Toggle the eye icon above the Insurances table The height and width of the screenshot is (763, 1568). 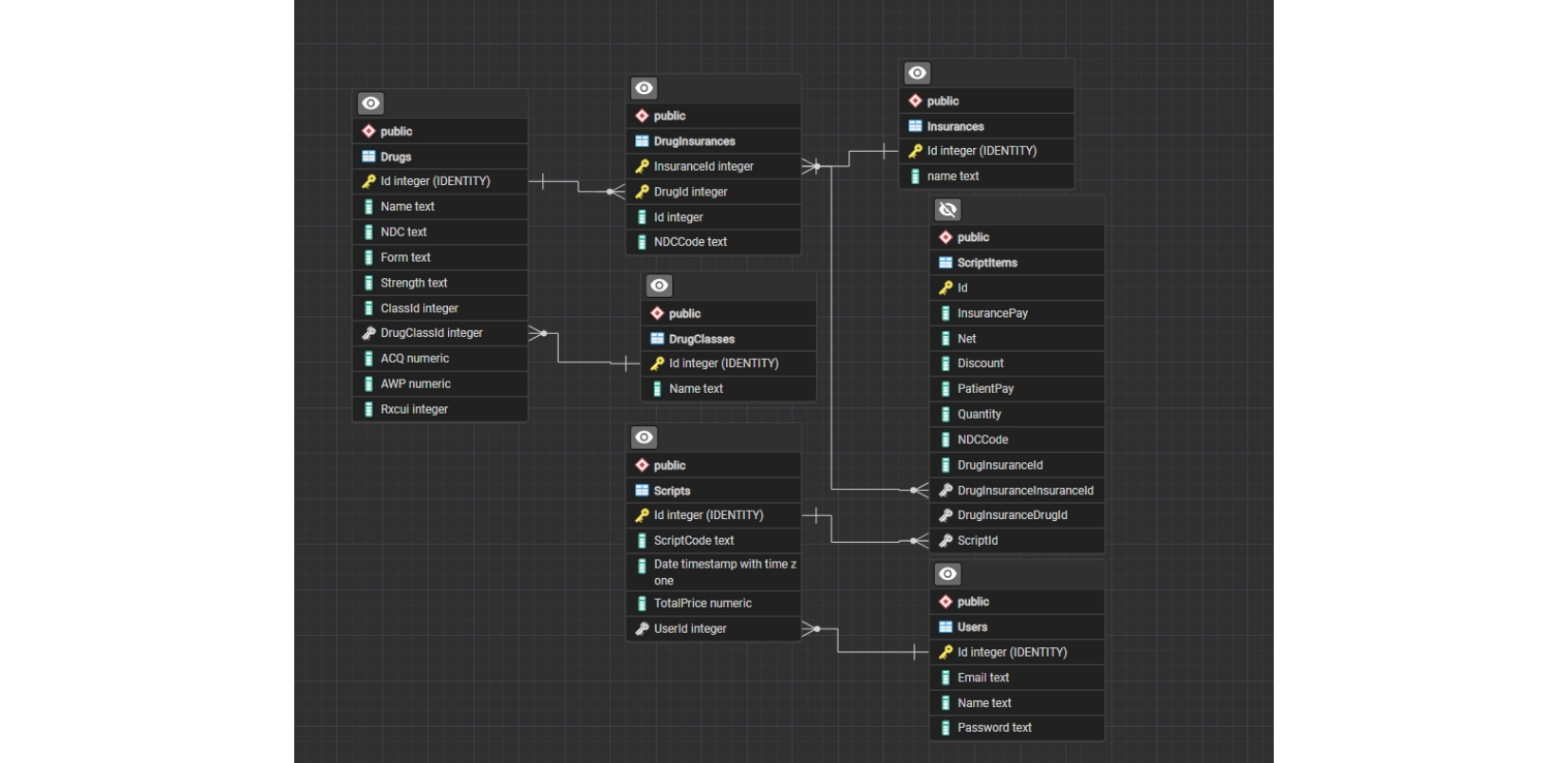pyautogui.click(x=917, y=73)
